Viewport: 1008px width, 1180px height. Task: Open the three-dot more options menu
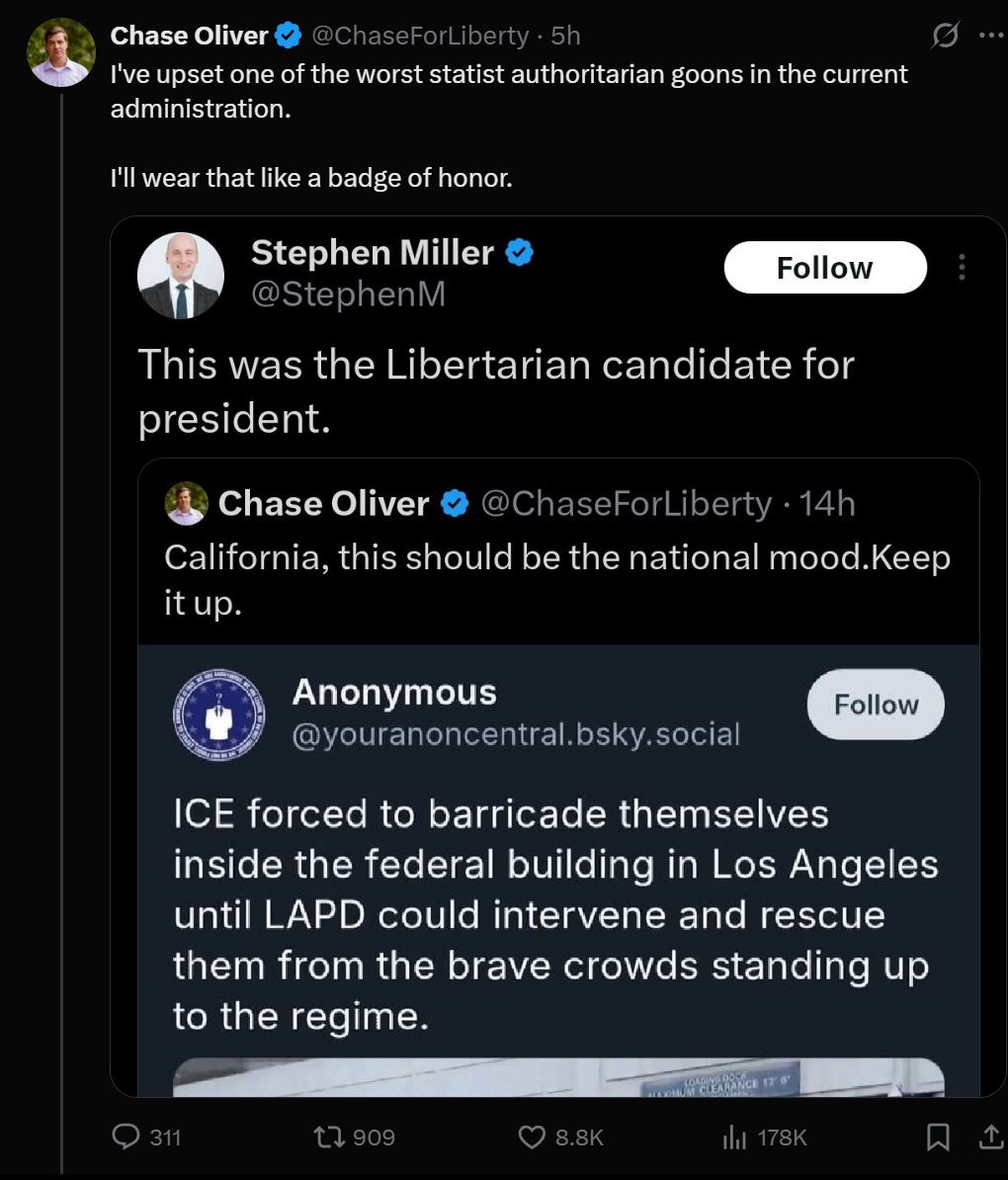[989, 36]
